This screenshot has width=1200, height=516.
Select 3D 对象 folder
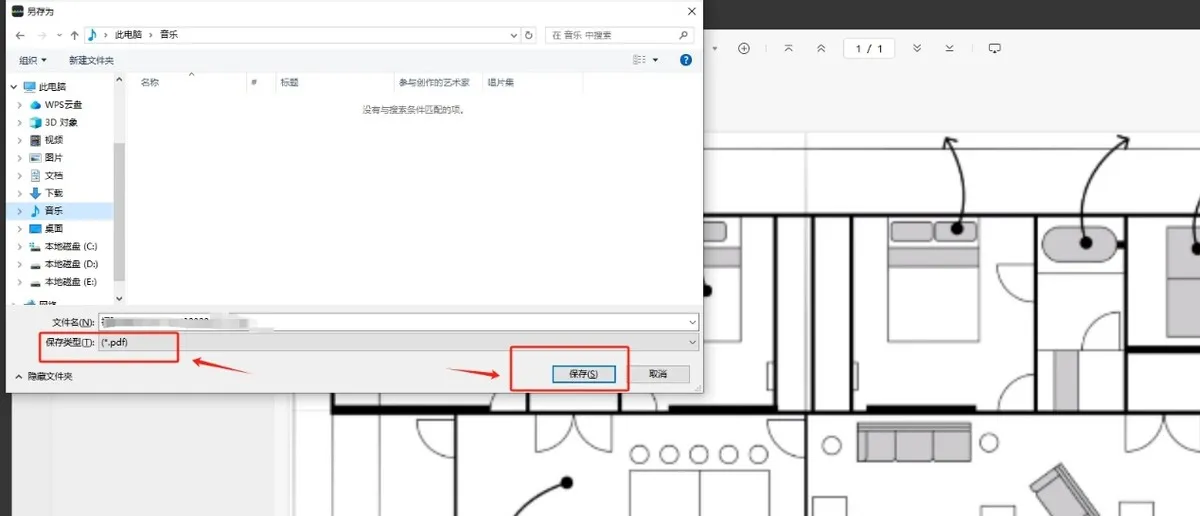(60, 122)
